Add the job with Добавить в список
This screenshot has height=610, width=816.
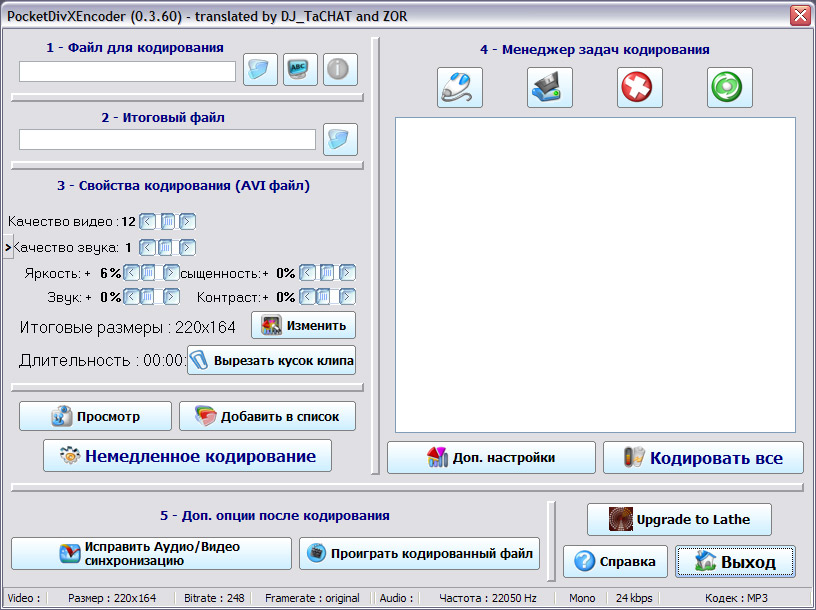[267, 416]
